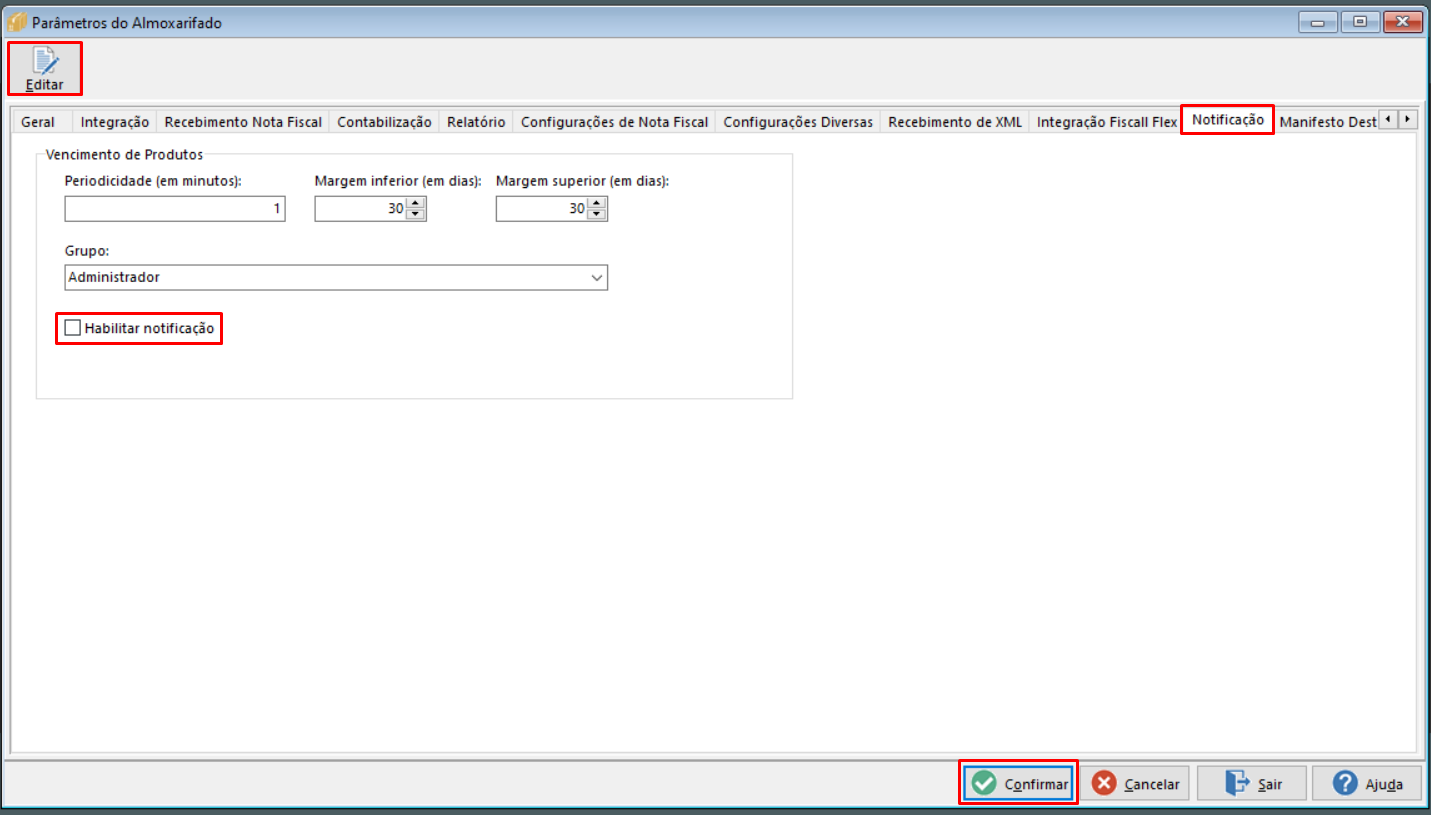The width and height of the screenshot is (1431, 815).
Task: Close the Parâmetros do Almoxarifado window
Action: click(1403, 22)
